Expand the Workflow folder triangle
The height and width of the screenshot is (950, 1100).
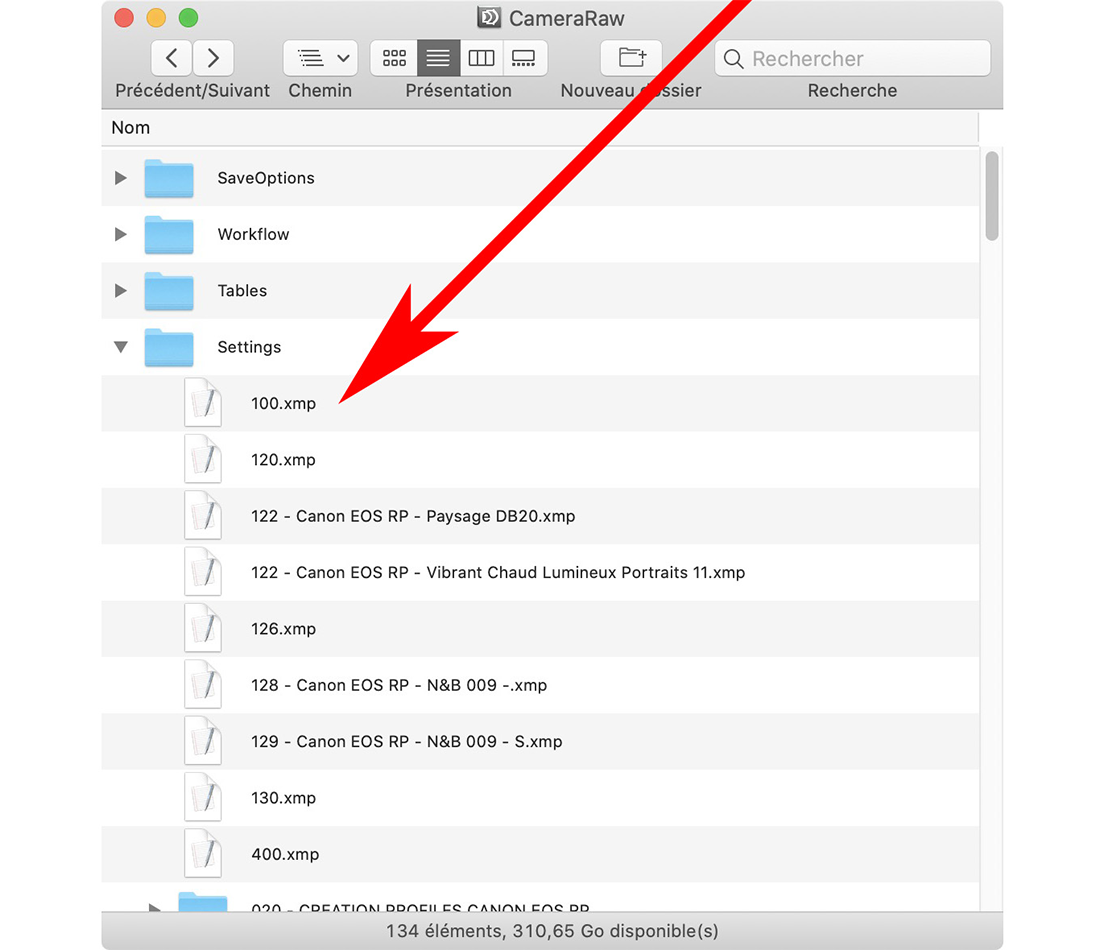[121, 234]
